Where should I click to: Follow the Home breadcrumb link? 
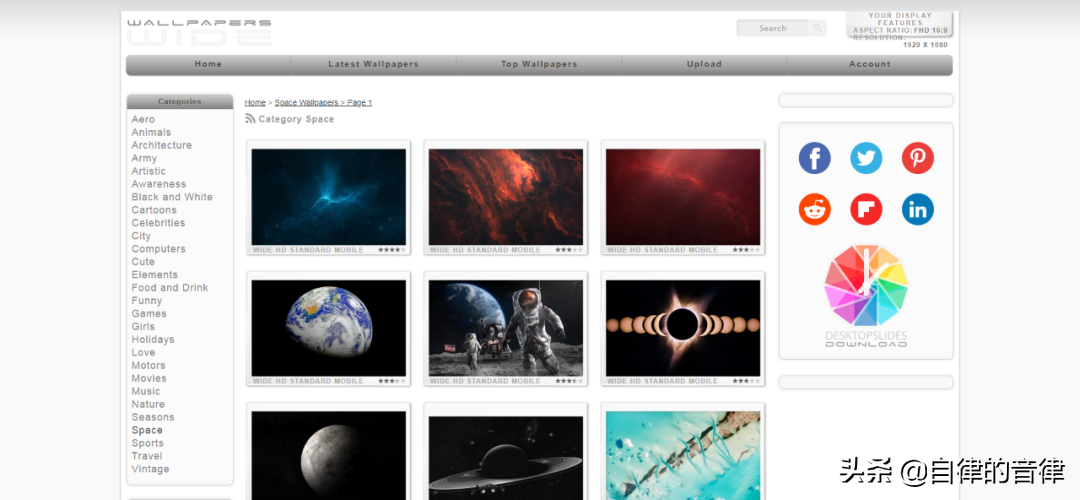(x=255, y=103)
